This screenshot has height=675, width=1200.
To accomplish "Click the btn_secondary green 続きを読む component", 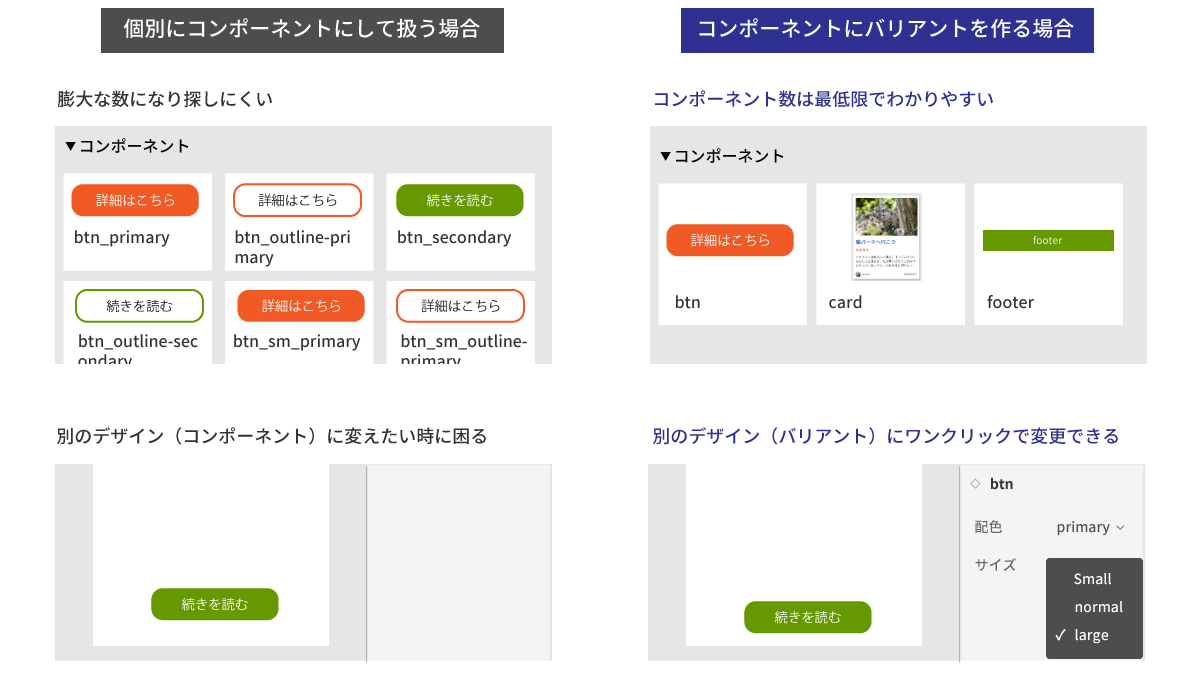I will coord(460,200).
